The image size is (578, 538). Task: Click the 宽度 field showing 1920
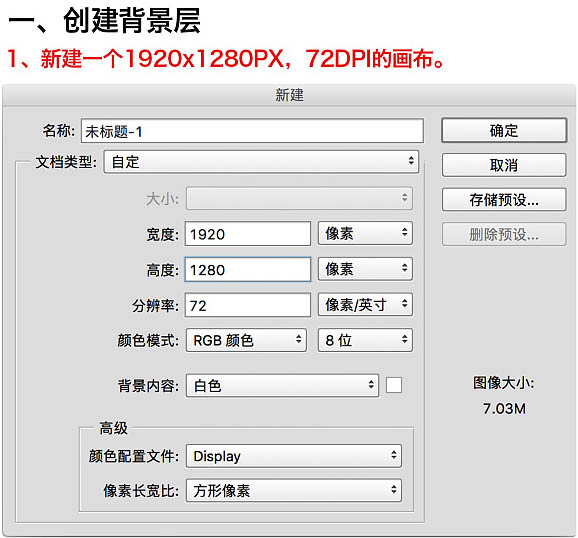pyautogui.click(x=248, y=233)
